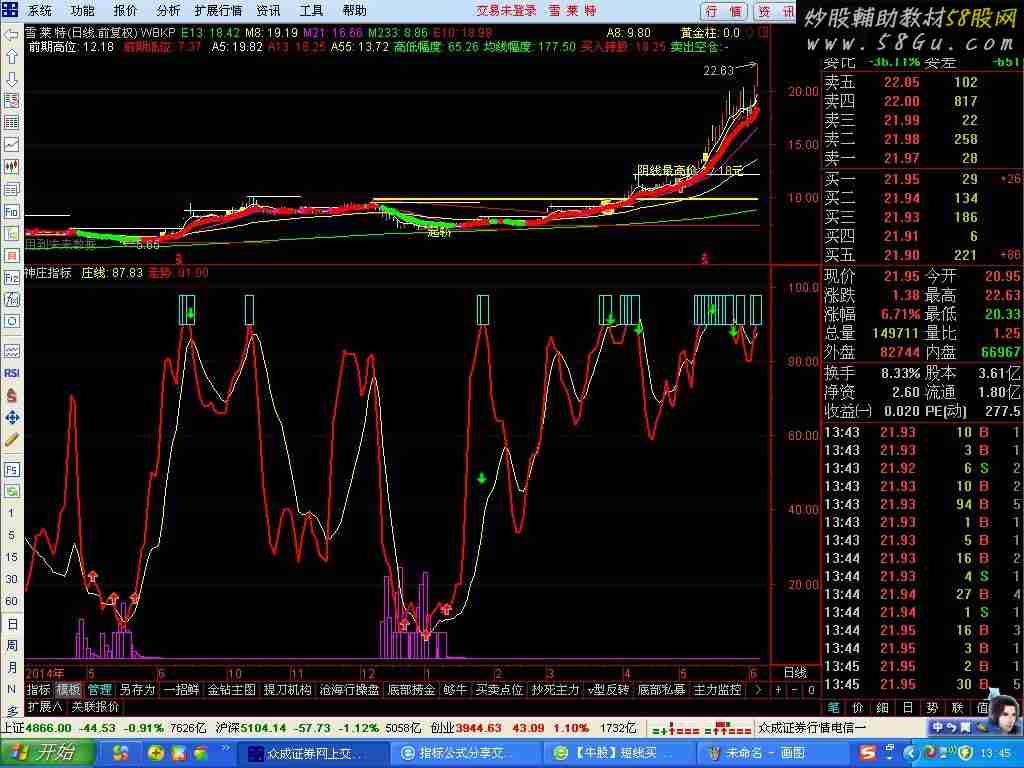
Task: Click the down arrow icon in left toolbar
Action: pyautogui.click(x=11, y=79)
